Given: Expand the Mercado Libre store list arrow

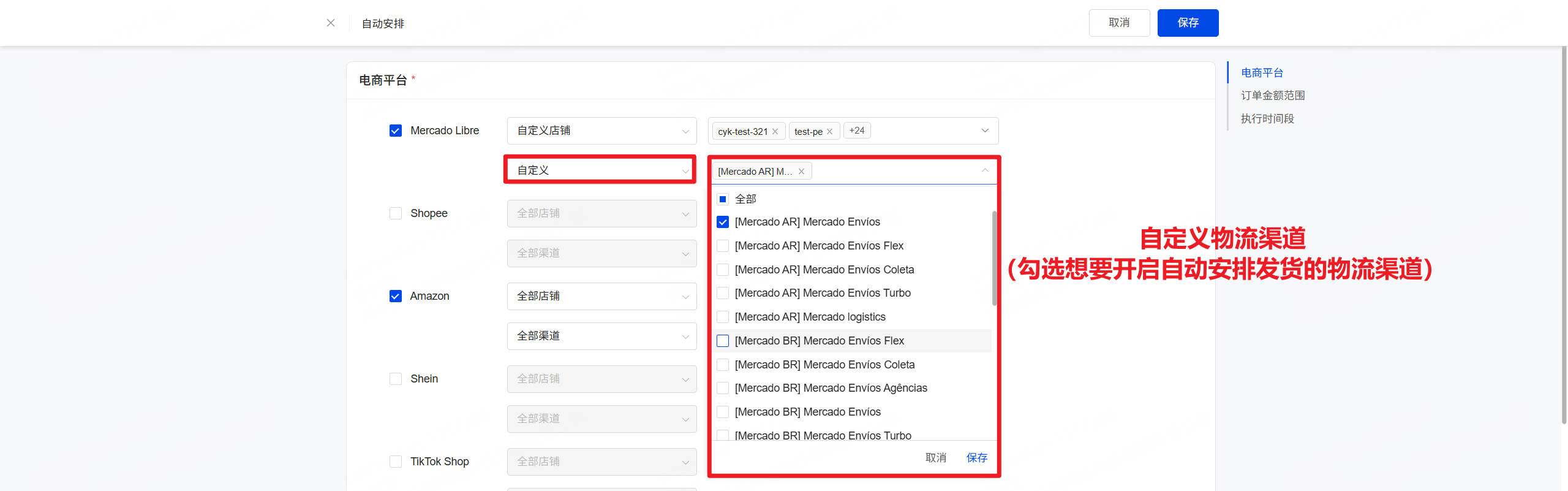Looking at the screenshot, I should (x=984, y=131).
